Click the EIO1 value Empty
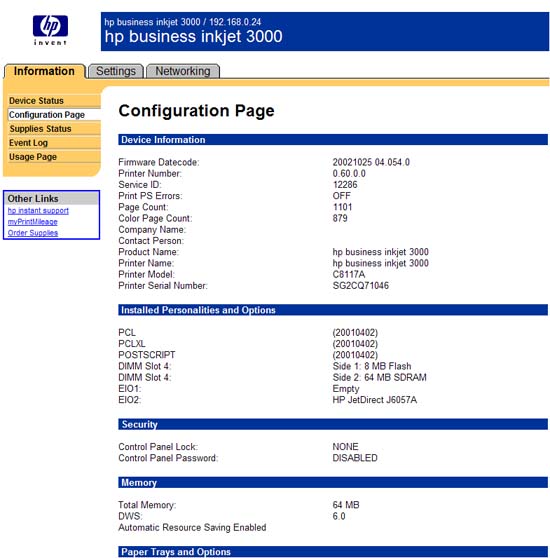 pos(346,389)
